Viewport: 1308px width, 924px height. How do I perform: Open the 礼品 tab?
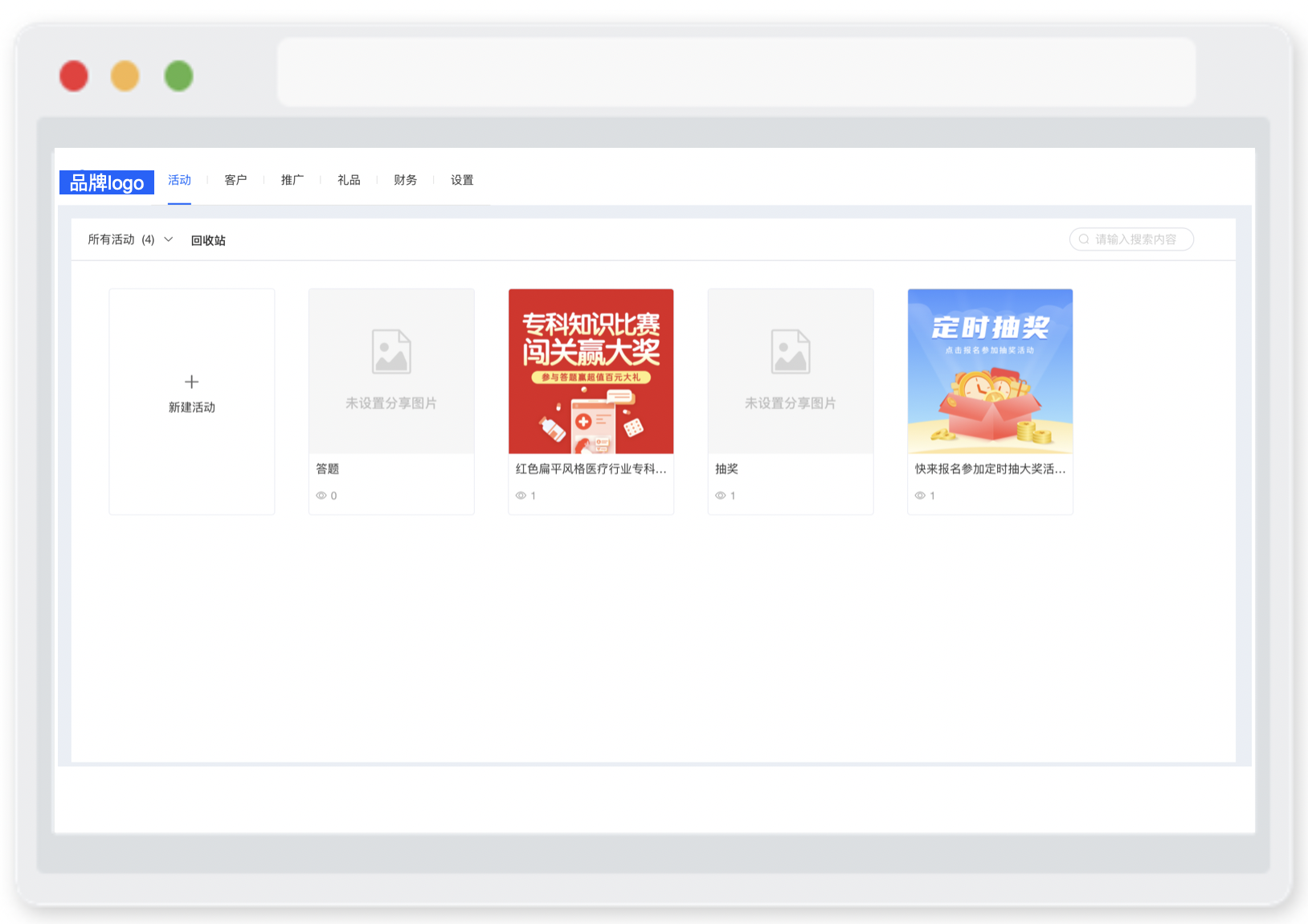pos(349,180)
